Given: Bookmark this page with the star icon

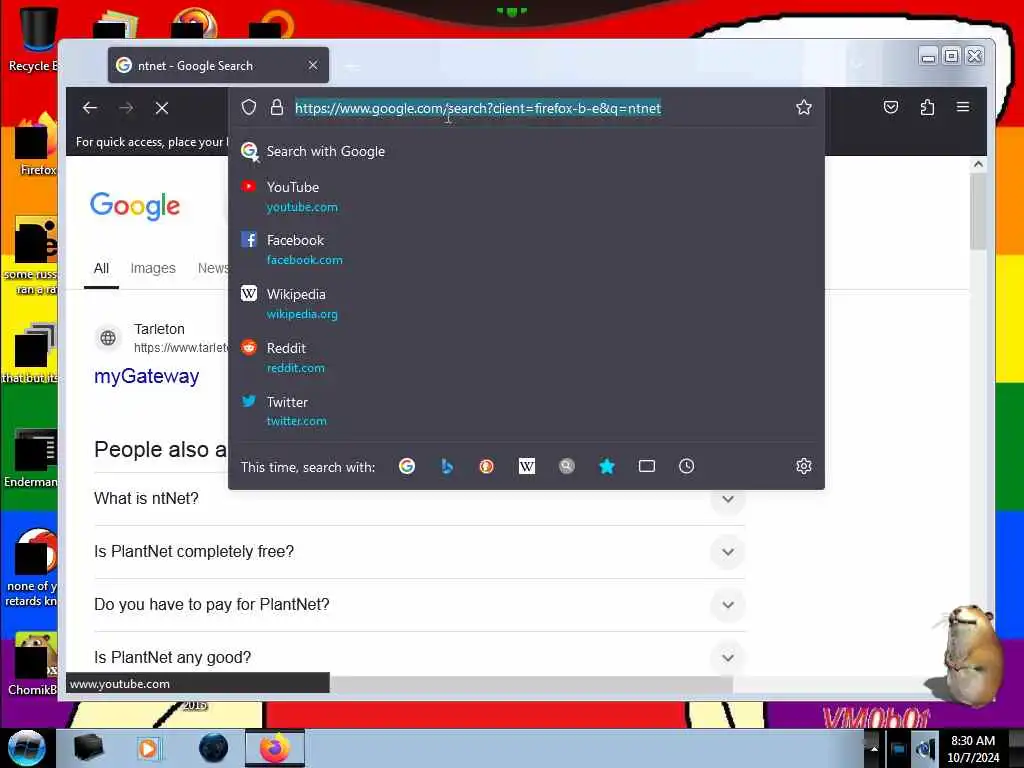Looking at the screenshot, I should pos(804,107).
